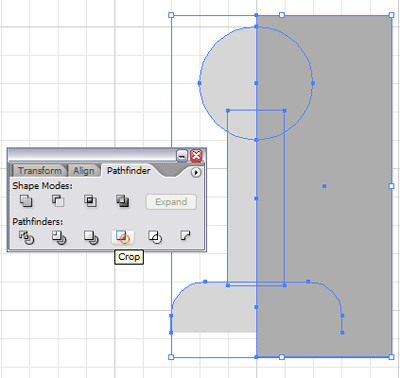400x378 pixels.
Task: Click the bounding box top-left handle
Action: 171,15
